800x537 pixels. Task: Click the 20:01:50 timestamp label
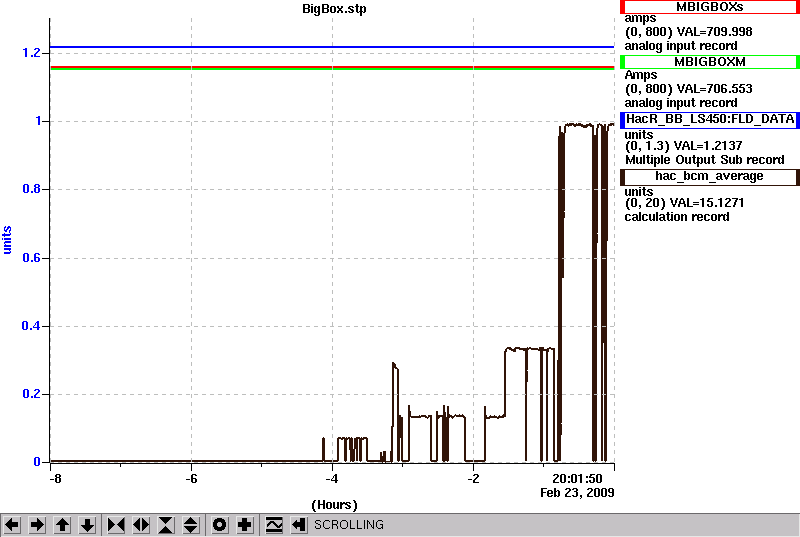click(577, 479)
